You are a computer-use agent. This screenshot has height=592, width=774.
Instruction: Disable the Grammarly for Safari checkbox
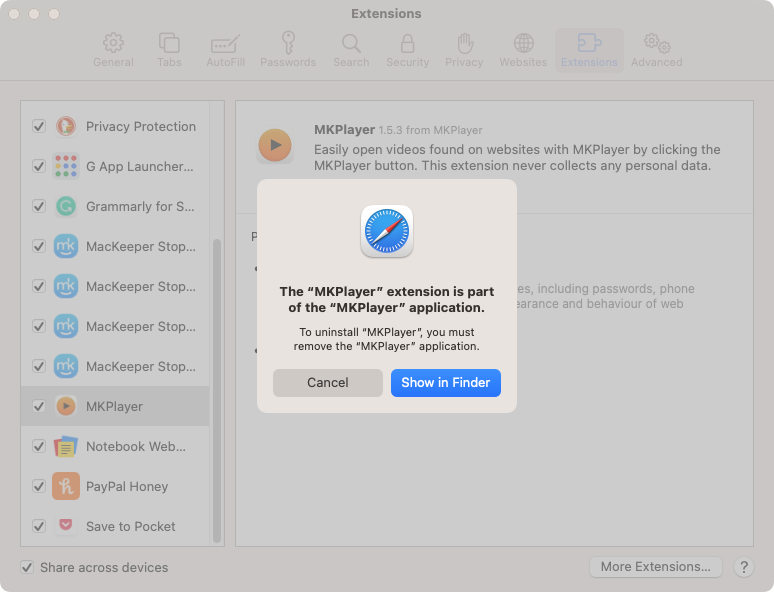pyautogui.click(x=39, y=206)
